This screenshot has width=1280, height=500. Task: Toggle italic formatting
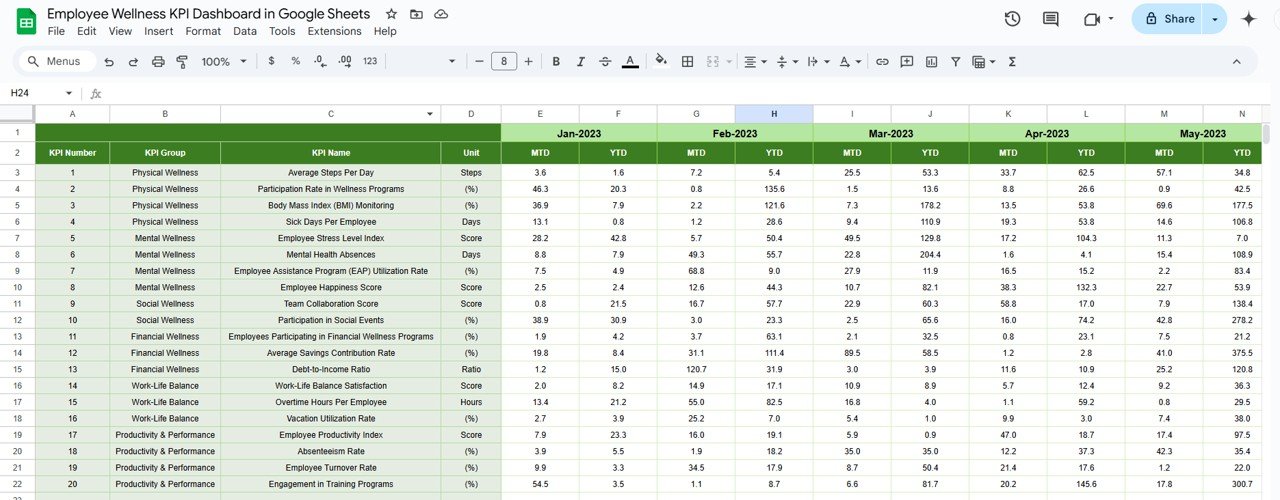(581, 62)
